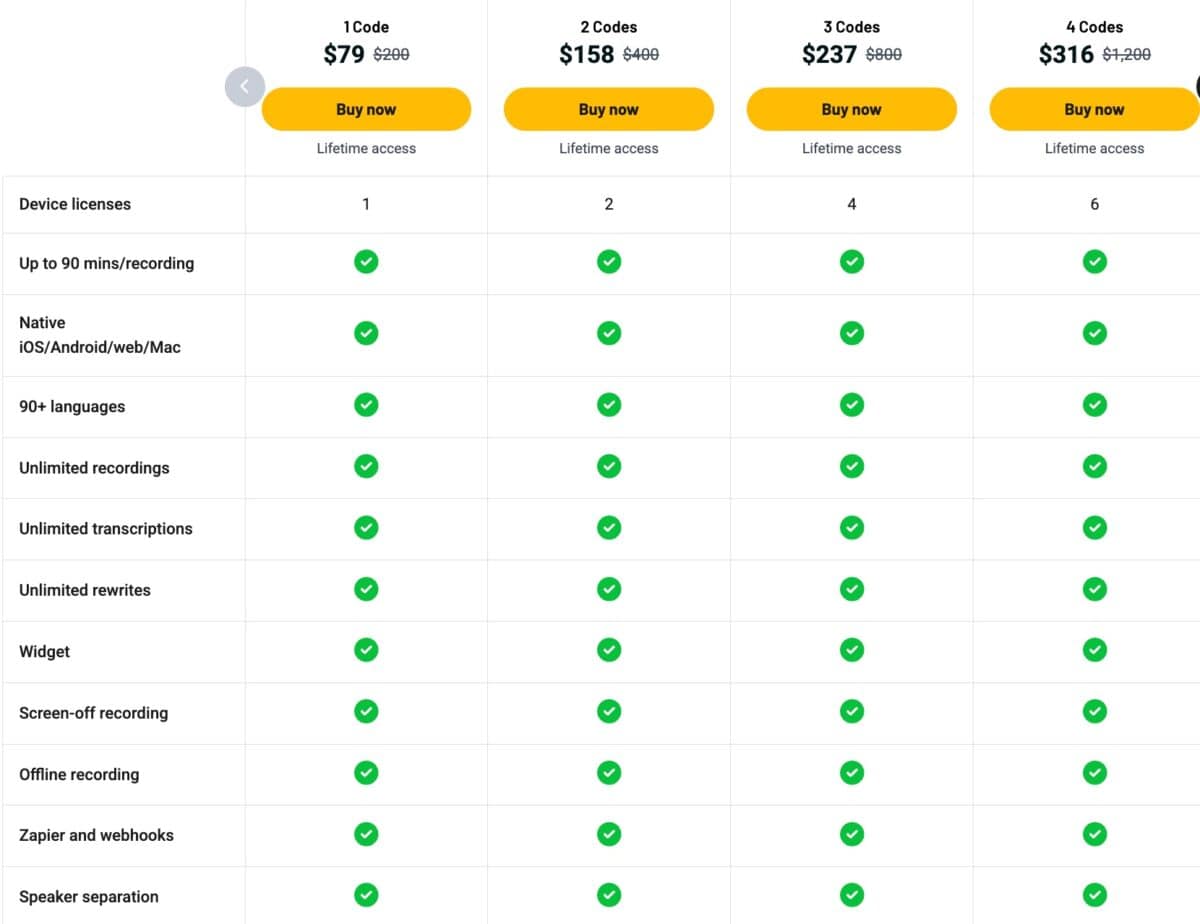
Task: Click 4 Codes checkmark for Screen-off recording
Action: (x=1095, y=711)
